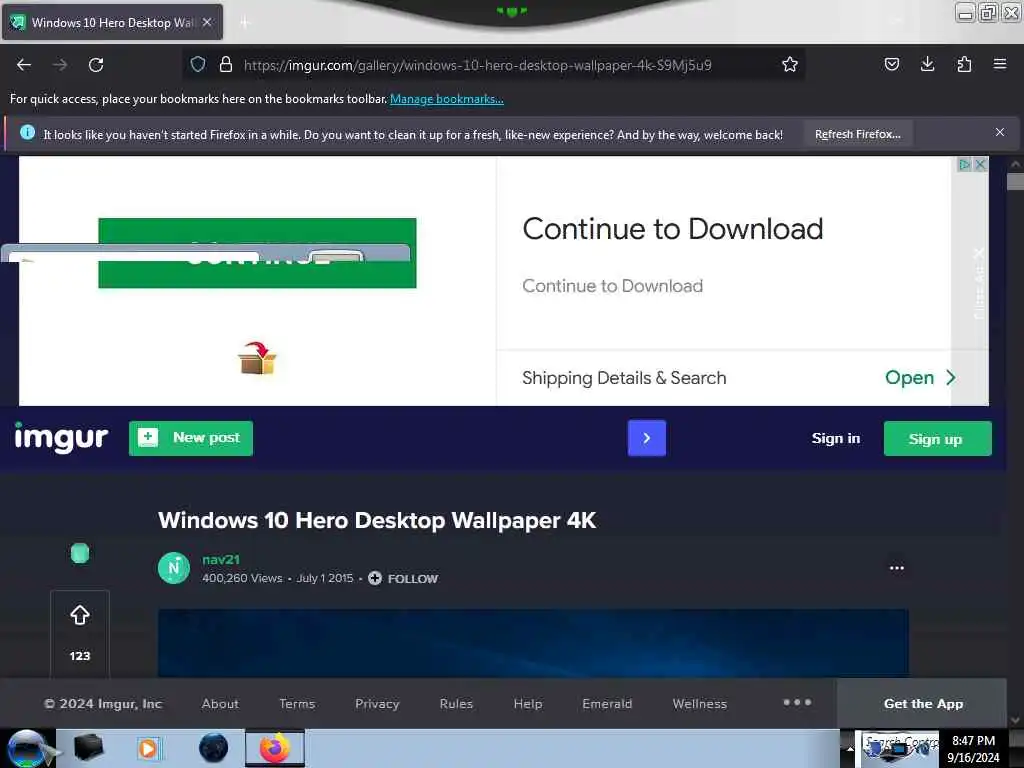Open the Help footer link
The height and width of the screenshot is (768, 1024).
[x=528, y=704]
